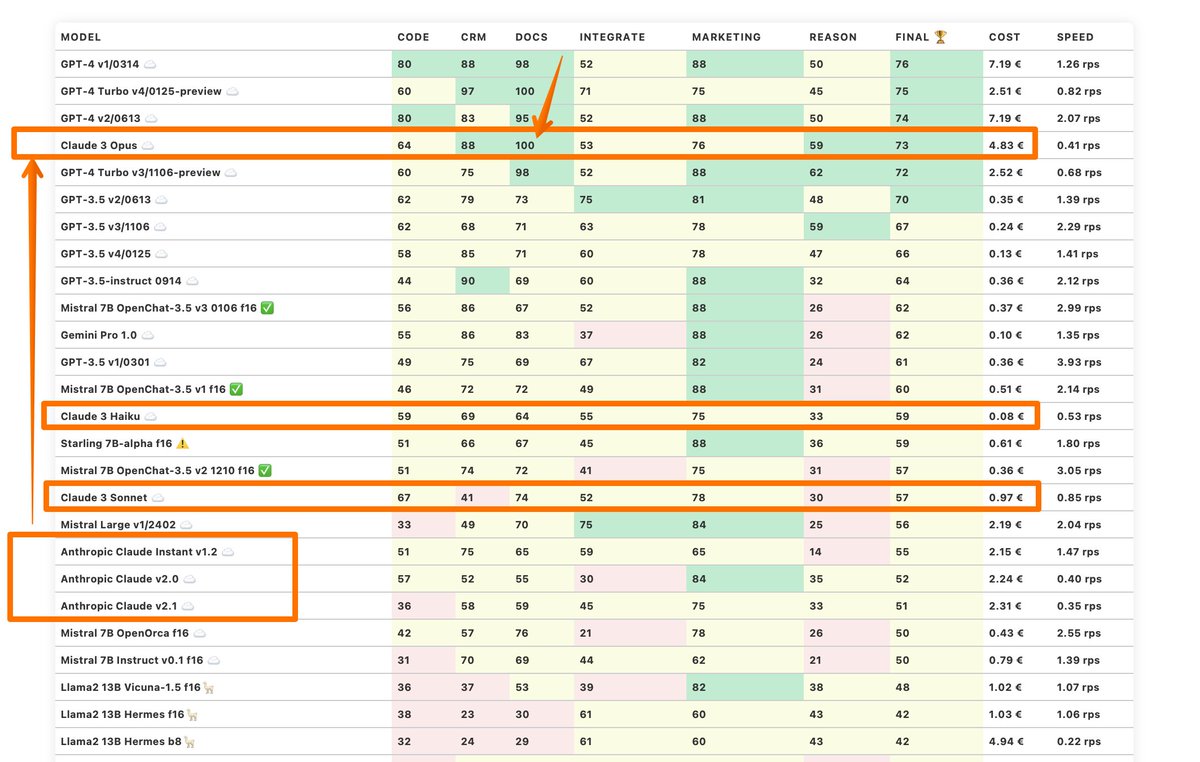This screenshot has width=1200, height=762.
Task: Select the Mistral 7B OpenOrca f16 model name
Action: (125, 633)
